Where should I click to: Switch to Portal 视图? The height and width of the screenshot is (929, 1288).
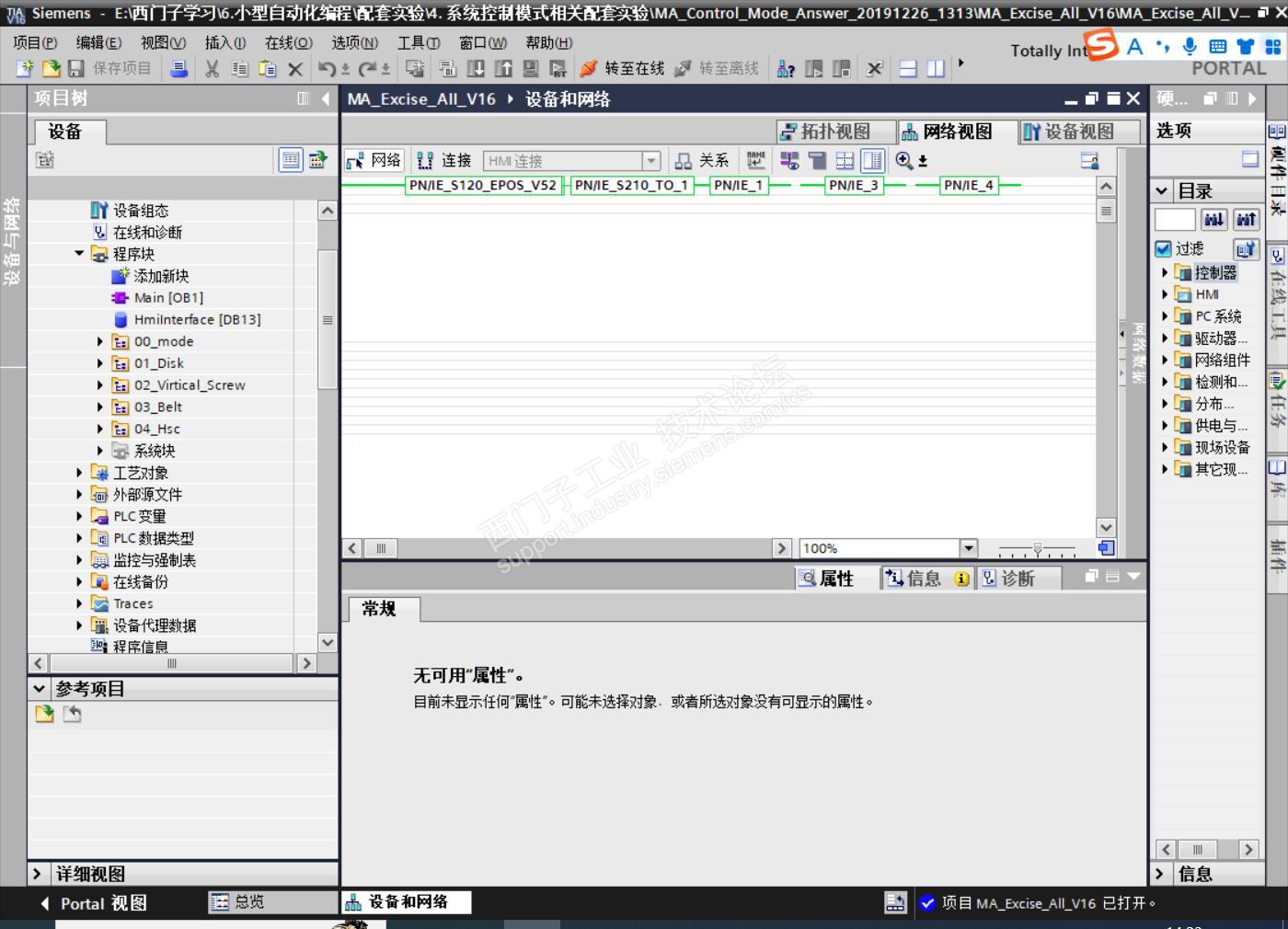tap(92, 903)
